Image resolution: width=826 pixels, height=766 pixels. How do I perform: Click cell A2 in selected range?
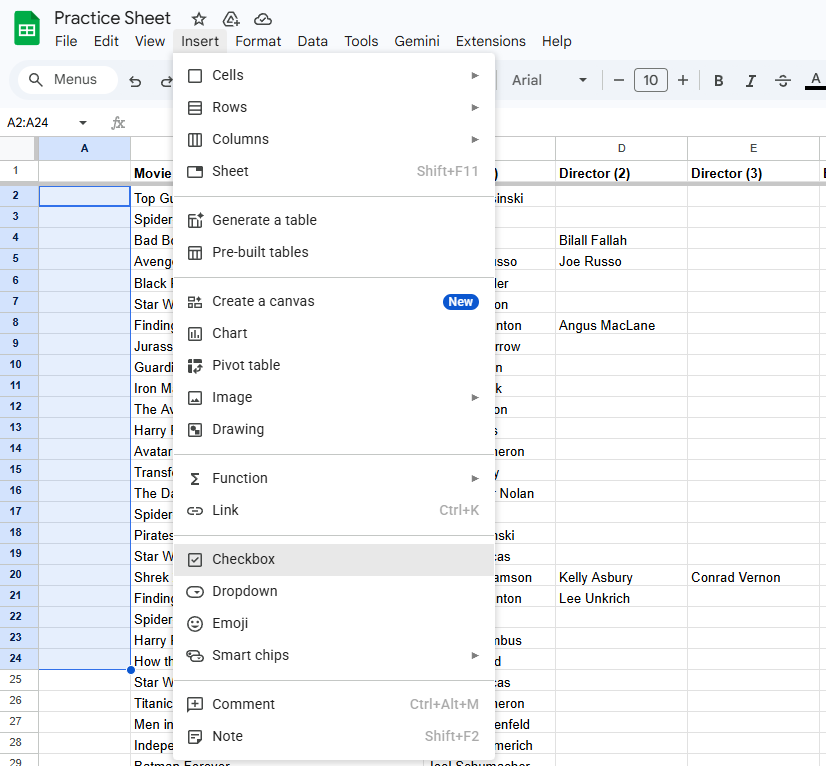(x=84, y=196)
